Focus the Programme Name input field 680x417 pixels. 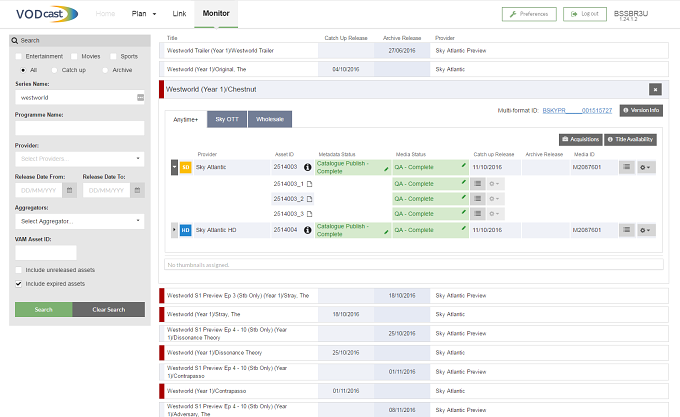click(x=80, y=128)
